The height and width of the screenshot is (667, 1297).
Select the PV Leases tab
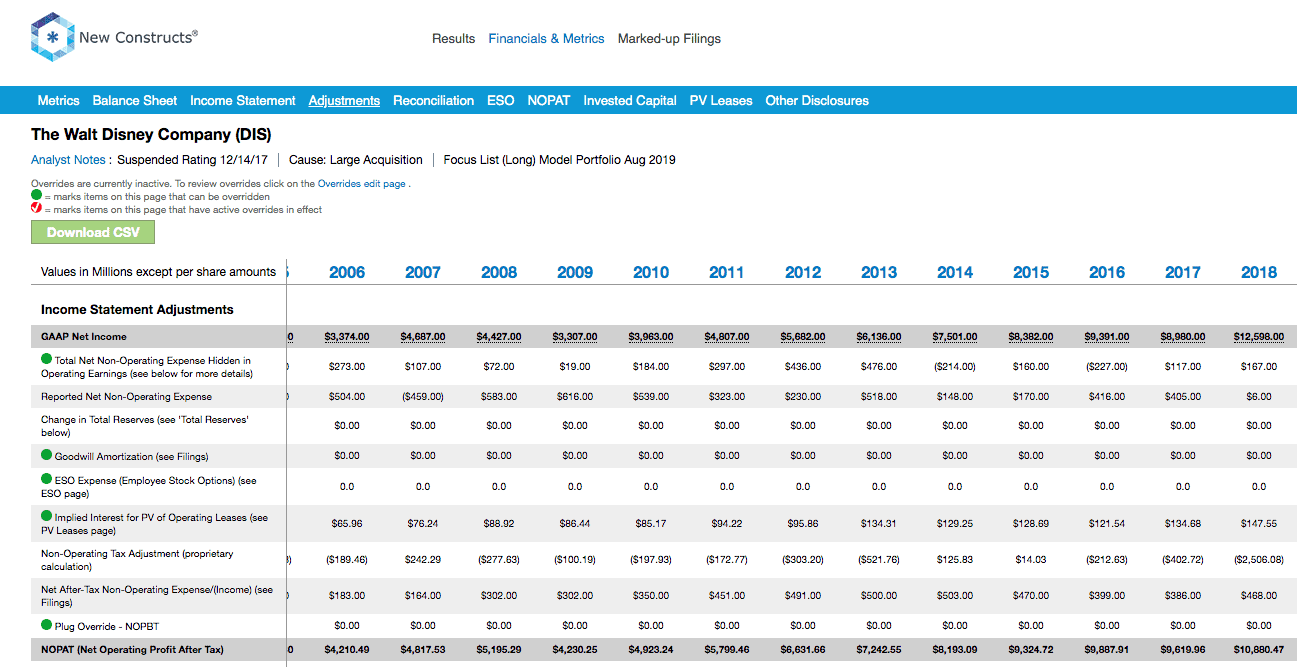click(721, 100)
